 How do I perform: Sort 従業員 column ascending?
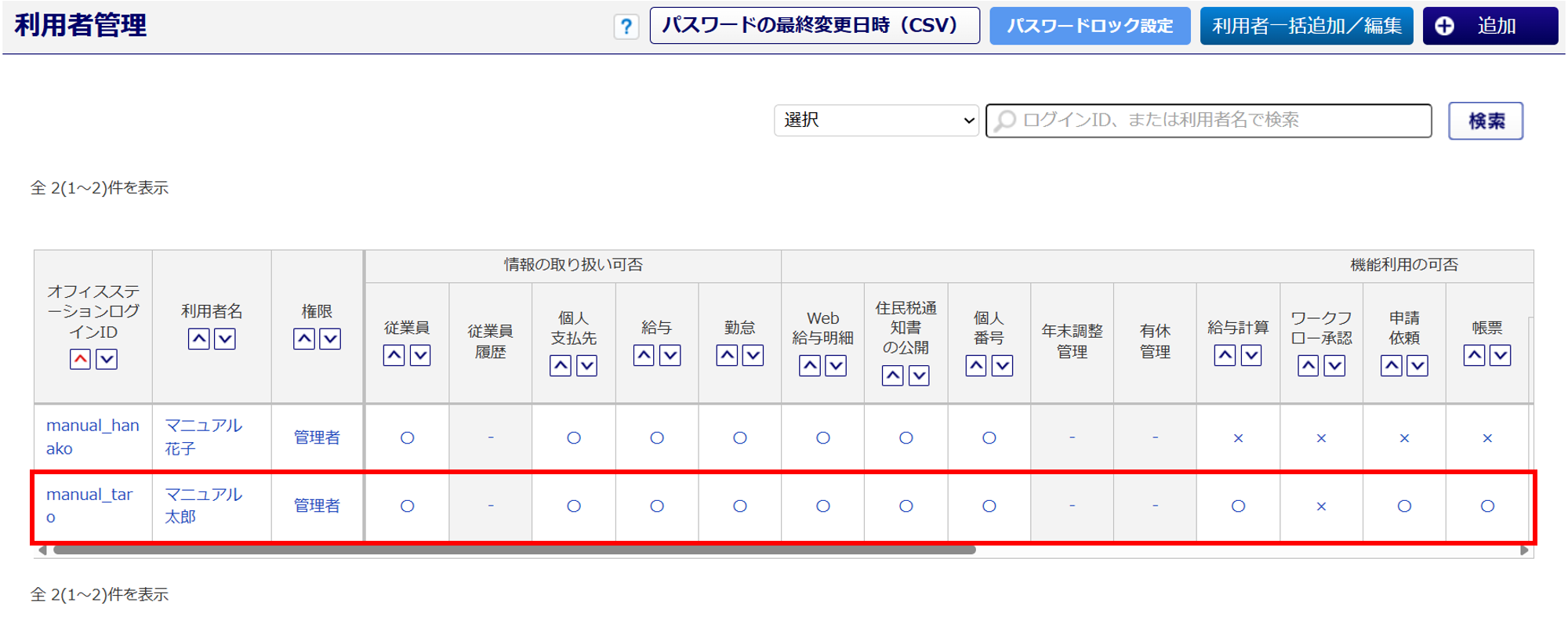(394, 356)
